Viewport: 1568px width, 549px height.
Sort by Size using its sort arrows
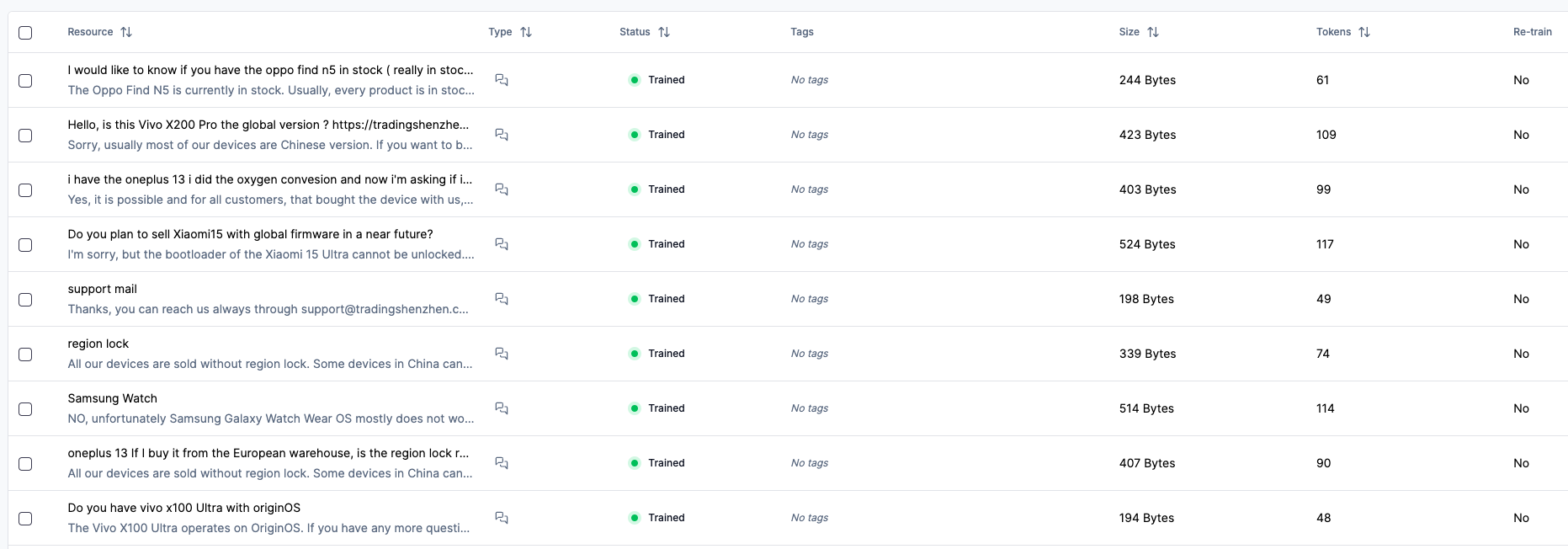click(1153, 32)
